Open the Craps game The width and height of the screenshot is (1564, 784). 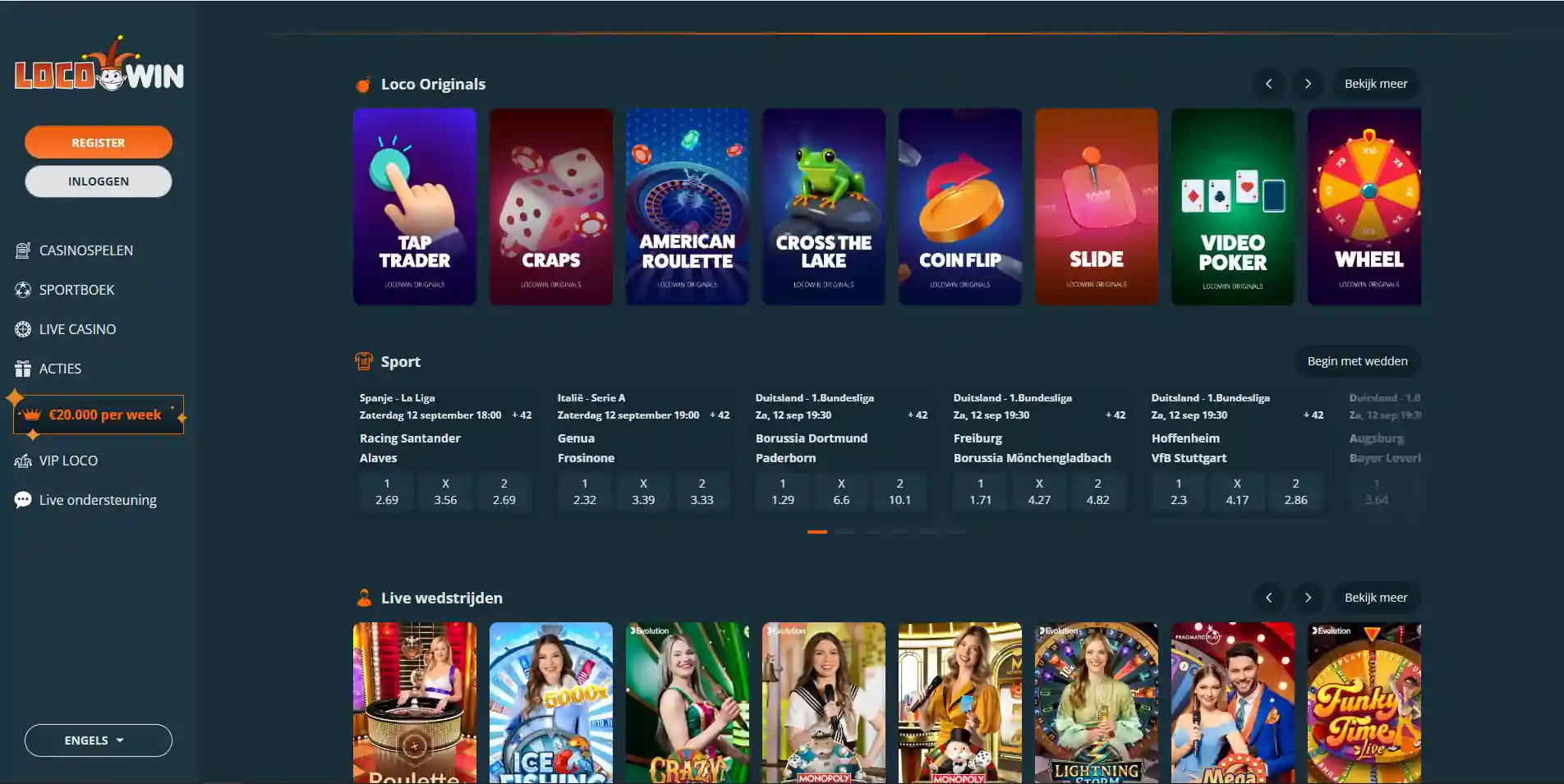click(x=551, y=207)
